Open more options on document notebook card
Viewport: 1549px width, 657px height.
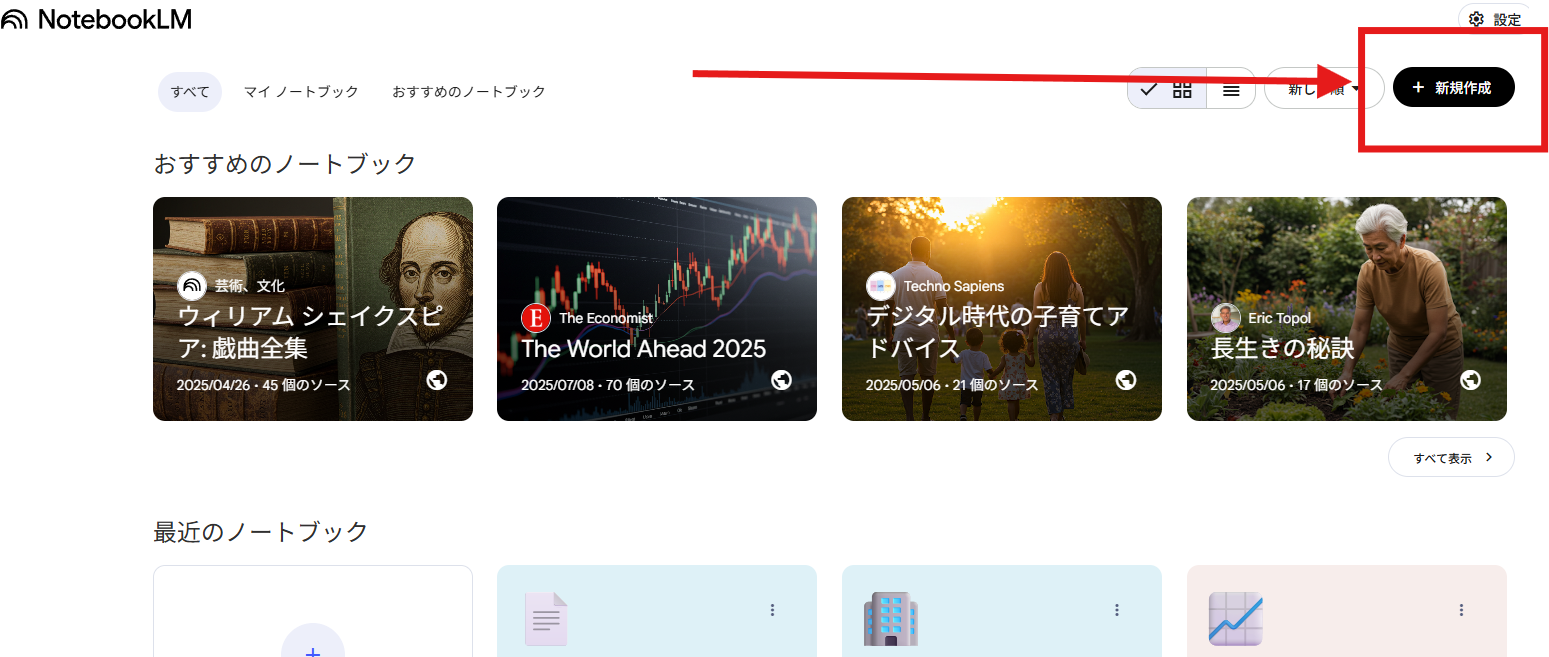[x=772, y=610]
